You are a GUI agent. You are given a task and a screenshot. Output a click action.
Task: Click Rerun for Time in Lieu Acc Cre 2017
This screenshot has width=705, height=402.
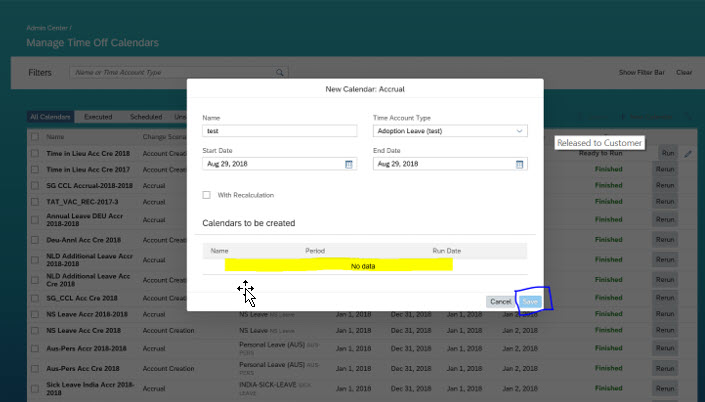(665, 170)
